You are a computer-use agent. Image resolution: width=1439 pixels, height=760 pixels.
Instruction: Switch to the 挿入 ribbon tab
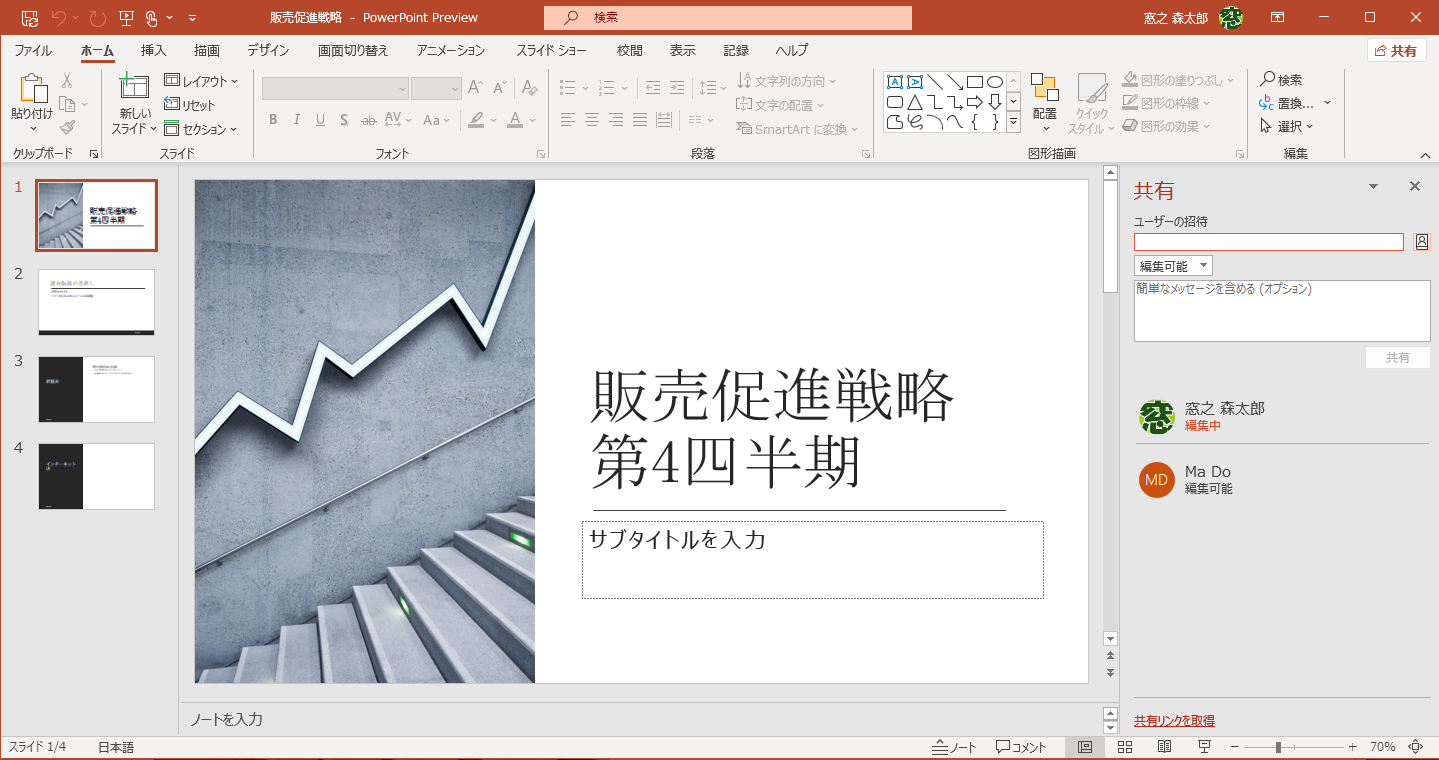[152, 50]
